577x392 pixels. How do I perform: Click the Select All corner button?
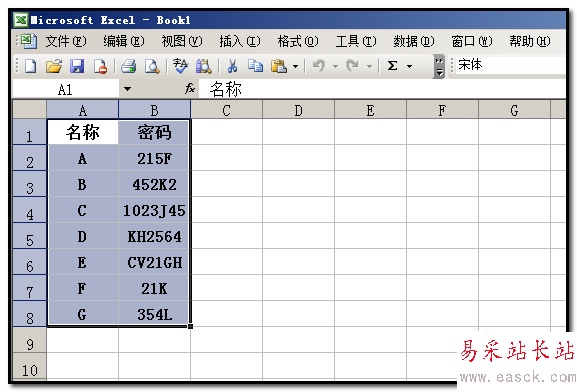29,110
